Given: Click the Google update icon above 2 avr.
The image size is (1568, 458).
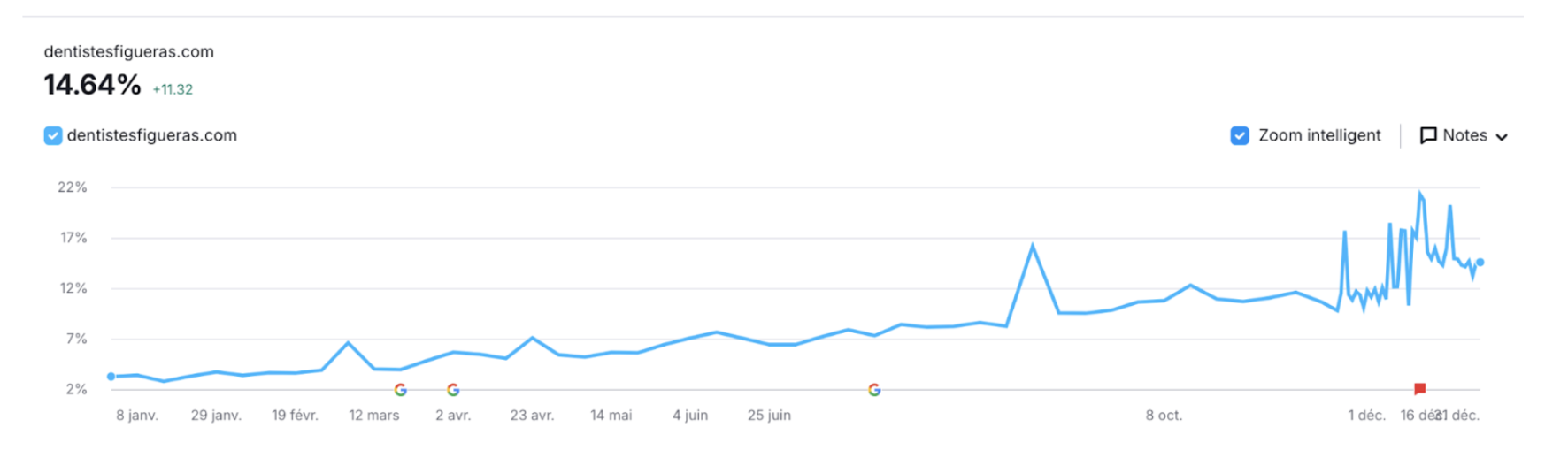Looking at the screenshot, I should pos(453,390).
